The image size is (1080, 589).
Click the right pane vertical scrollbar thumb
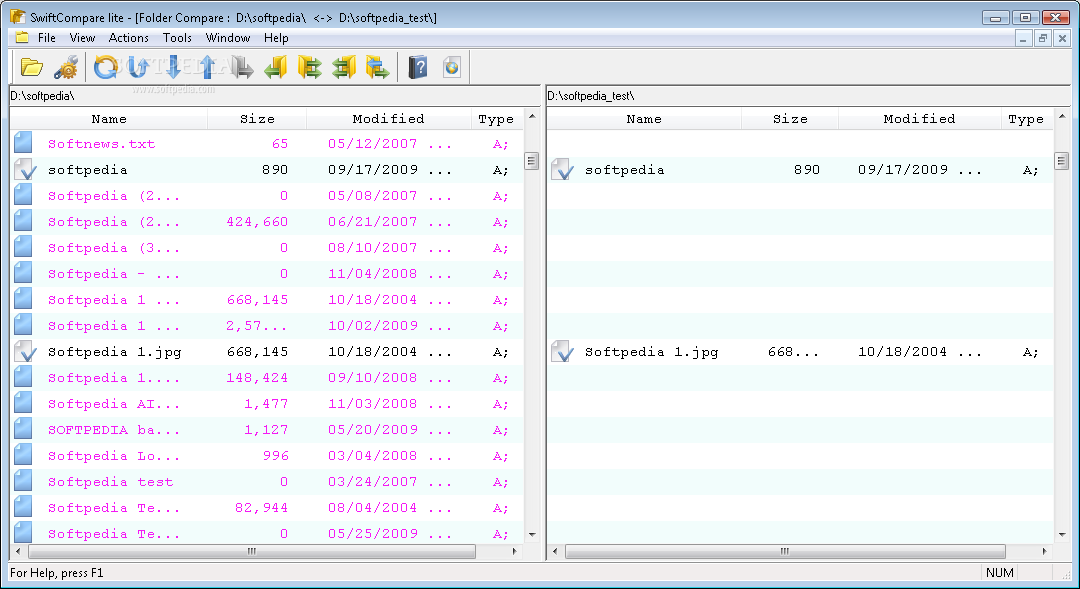[x=1061, y=161]
